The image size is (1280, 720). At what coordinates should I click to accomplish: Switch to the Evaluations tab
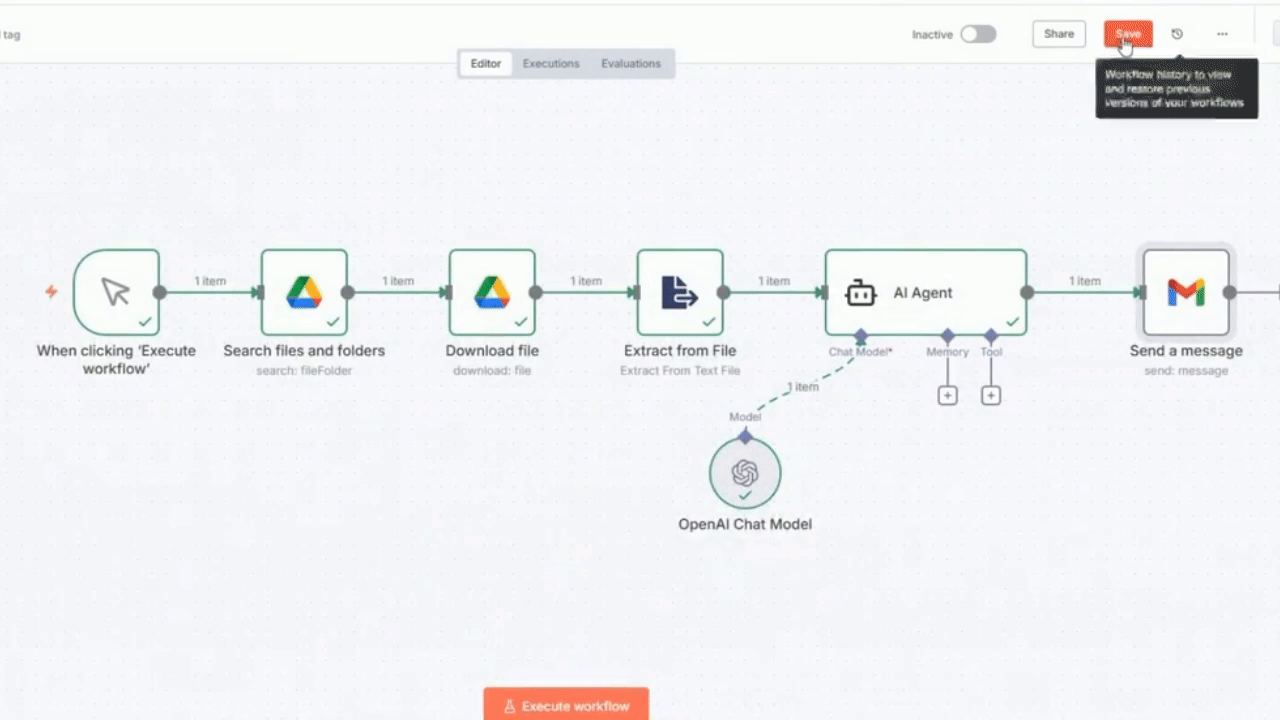(x=631, y=64)
